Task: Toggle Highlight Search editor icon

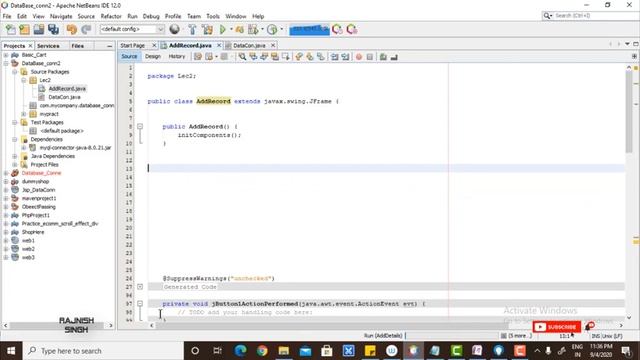Action: pos(275,57)
